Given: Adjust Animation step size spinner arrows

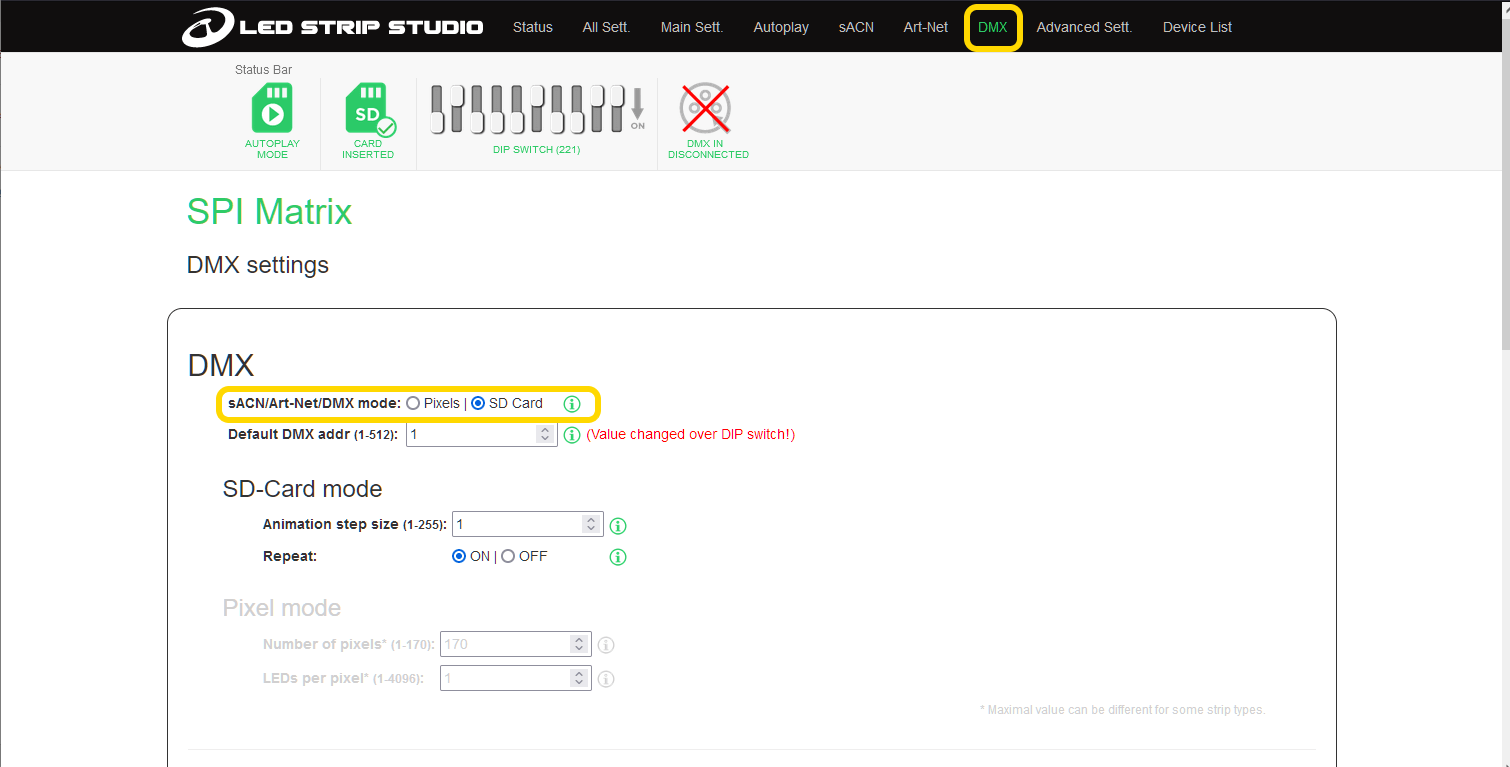Looking at the screenshot, I should (x=591, y=524).
